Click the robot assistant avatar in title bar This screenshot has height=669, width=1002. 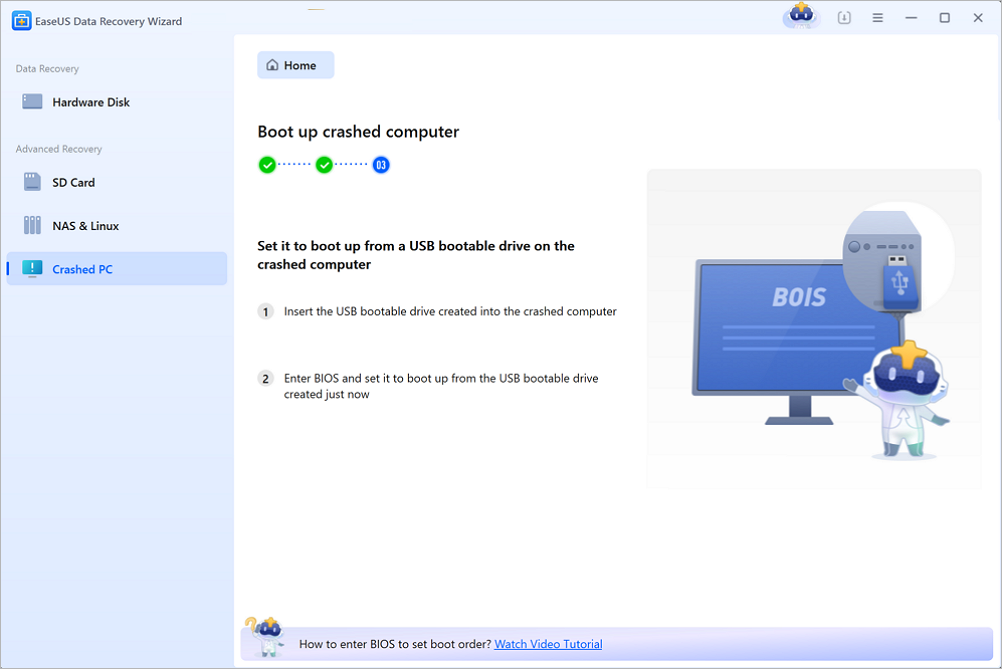coord(799,16)
